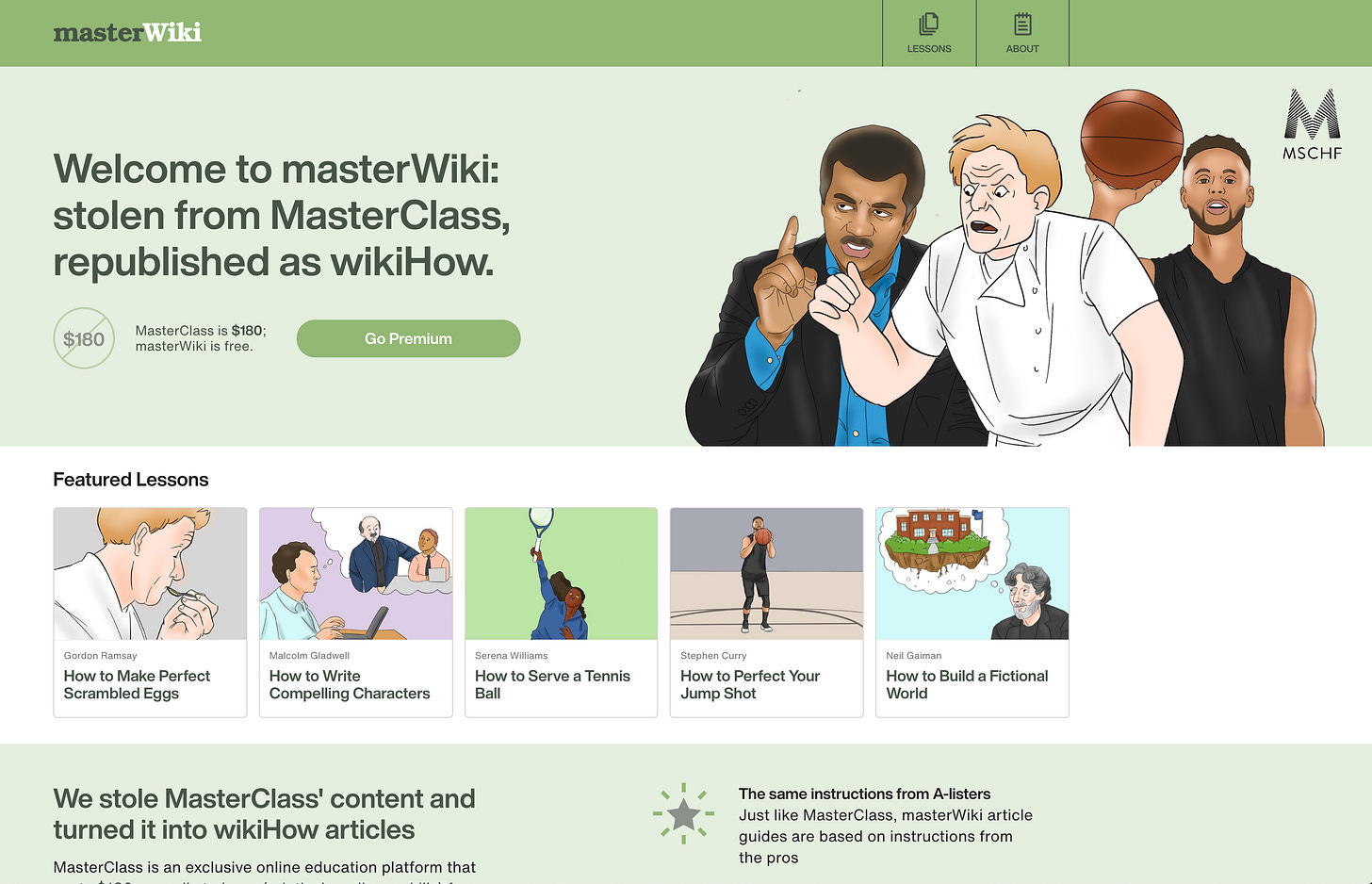Open the Stephen Curry jump shot thumbnail

pyautogui.click(x=766, y=574)
